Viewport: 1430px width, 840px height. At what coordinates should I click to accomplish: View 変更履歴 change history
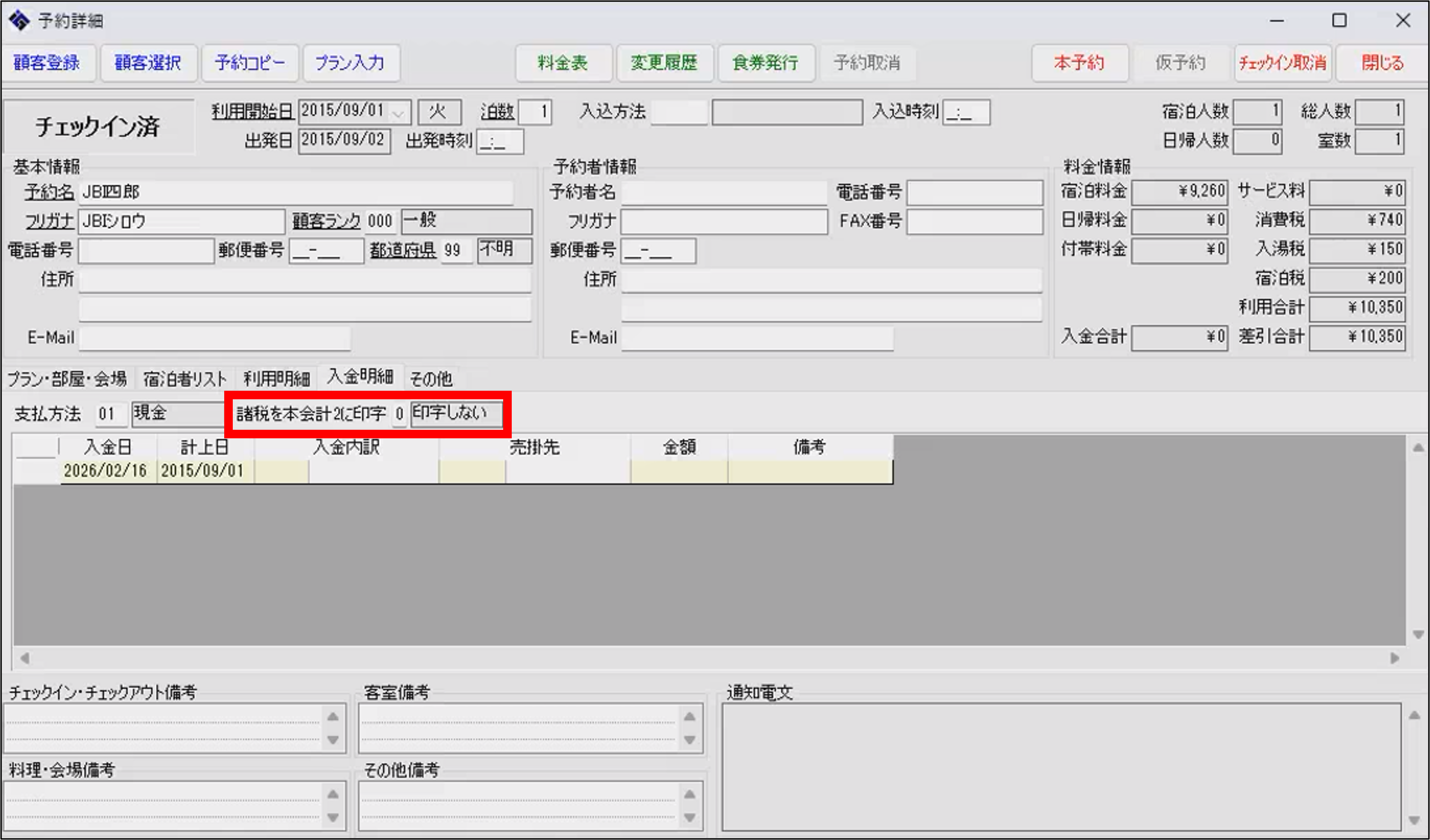pos(664,63)
